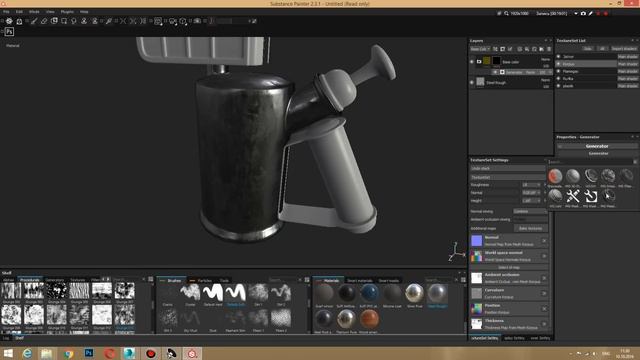Viewport: 640px width, 360px height.
Task: Open the viewport Material mode dropdown
Action: pyautogui.click(x=13, y=46)
